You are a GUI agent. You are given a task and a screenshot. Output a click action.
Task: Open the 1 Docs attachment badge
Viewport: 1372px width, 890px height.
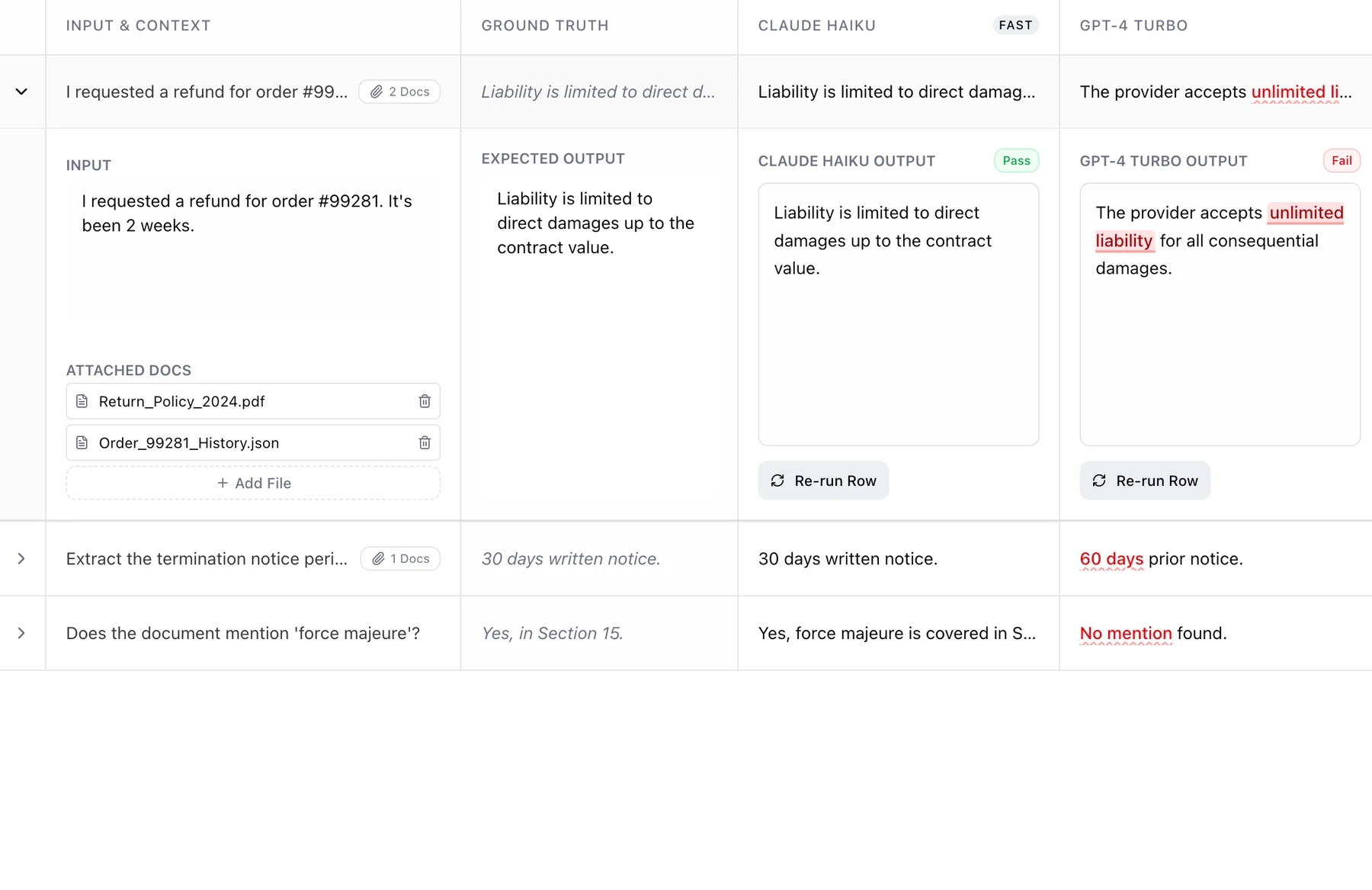[400, 558]
